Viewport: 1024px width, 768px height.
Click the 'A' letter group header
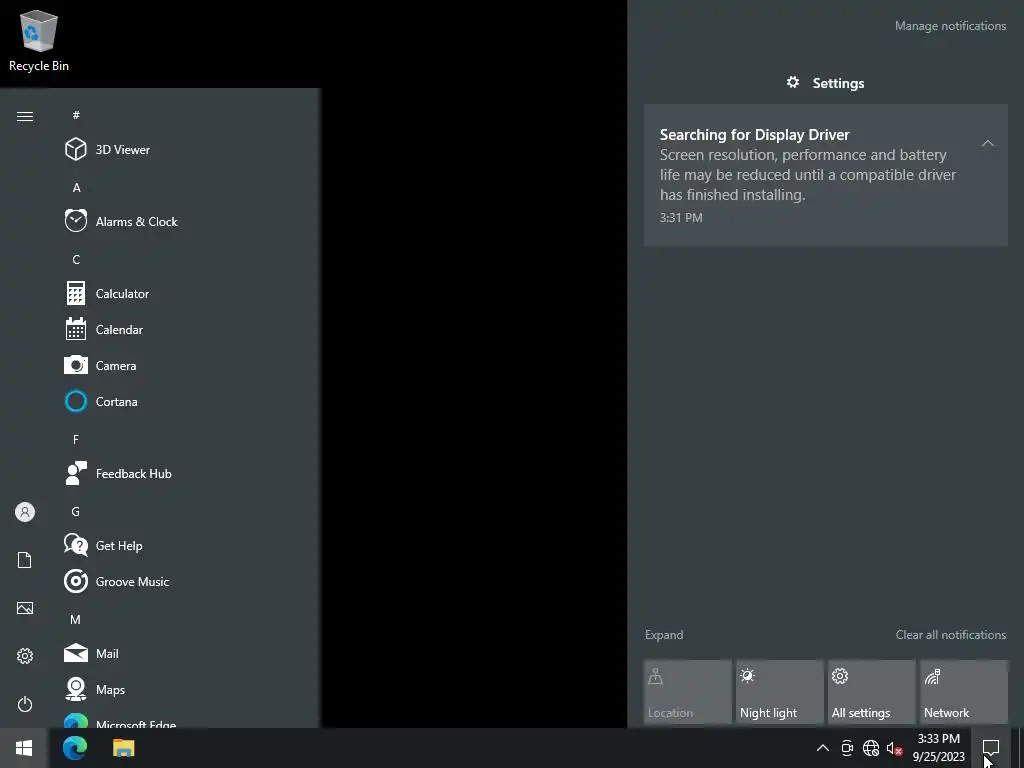point(76,187)
